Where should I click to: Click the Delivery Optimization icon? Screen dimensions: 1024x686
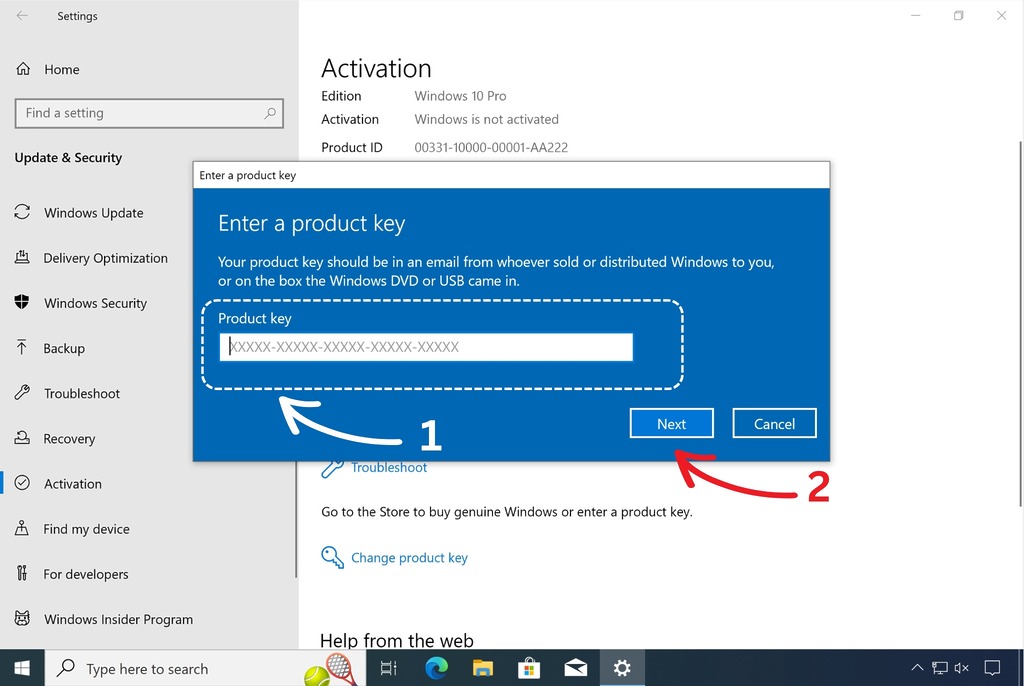(22, 257)
